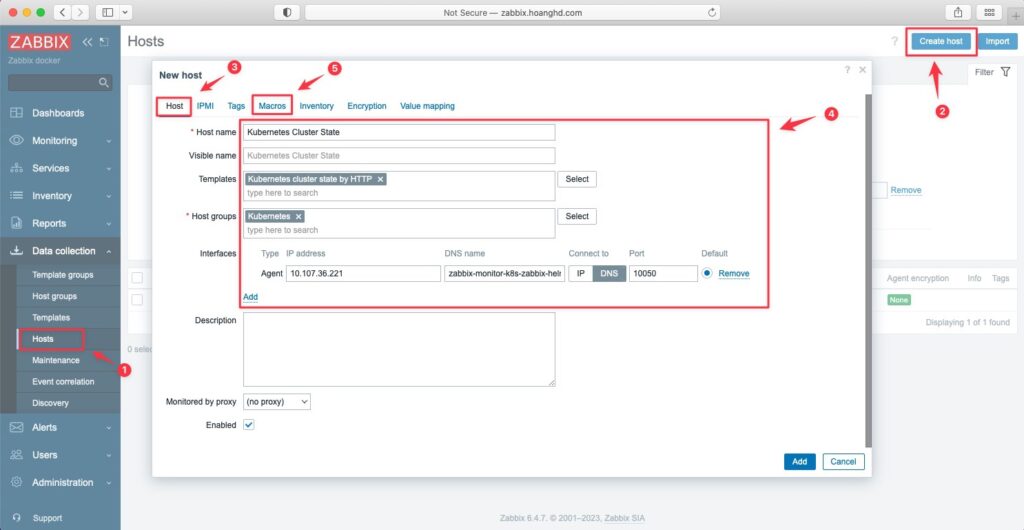Image resolution: width=1024 pixels, height=530 pixels.
Task: Expand the Inventory sidebar menu
Action: point(108,196)
